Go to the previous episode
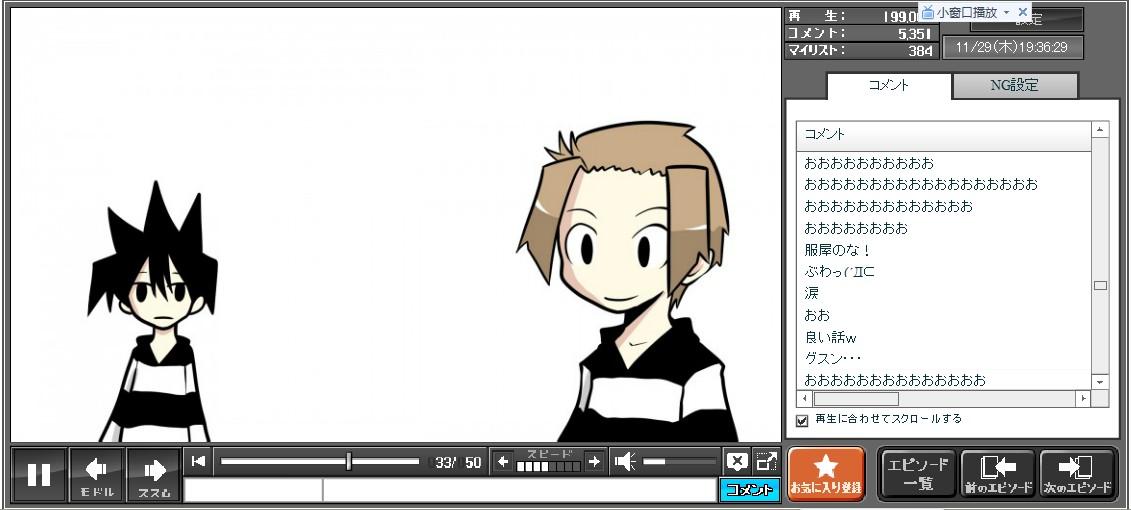 click(997, 474)
